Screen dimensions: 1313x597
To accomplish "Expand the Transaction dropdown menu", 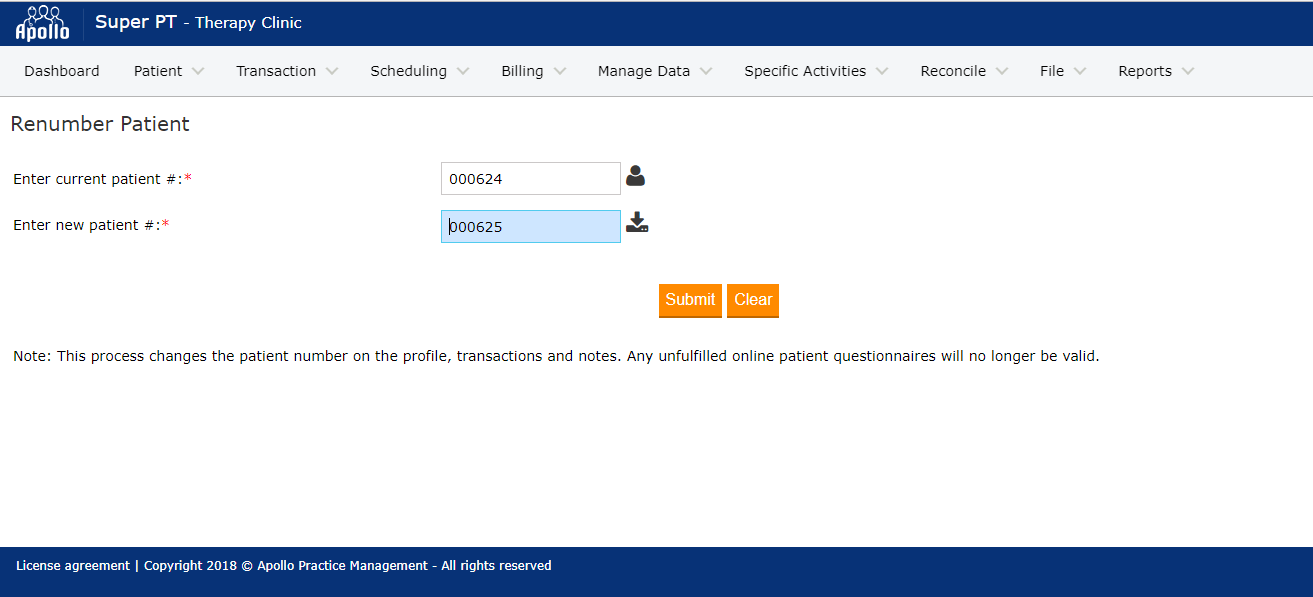I will coord(286,71).
